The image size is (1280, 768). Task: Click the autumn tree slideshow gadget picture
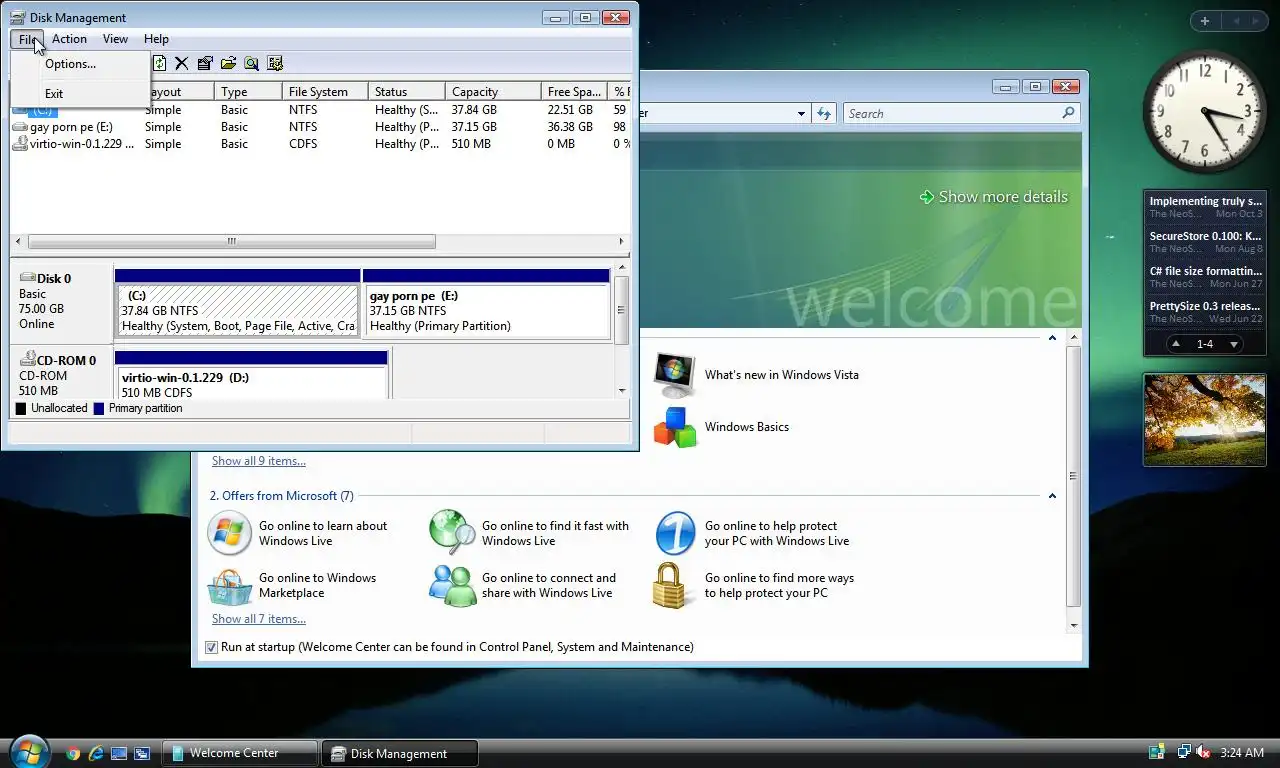[1205, 420]
